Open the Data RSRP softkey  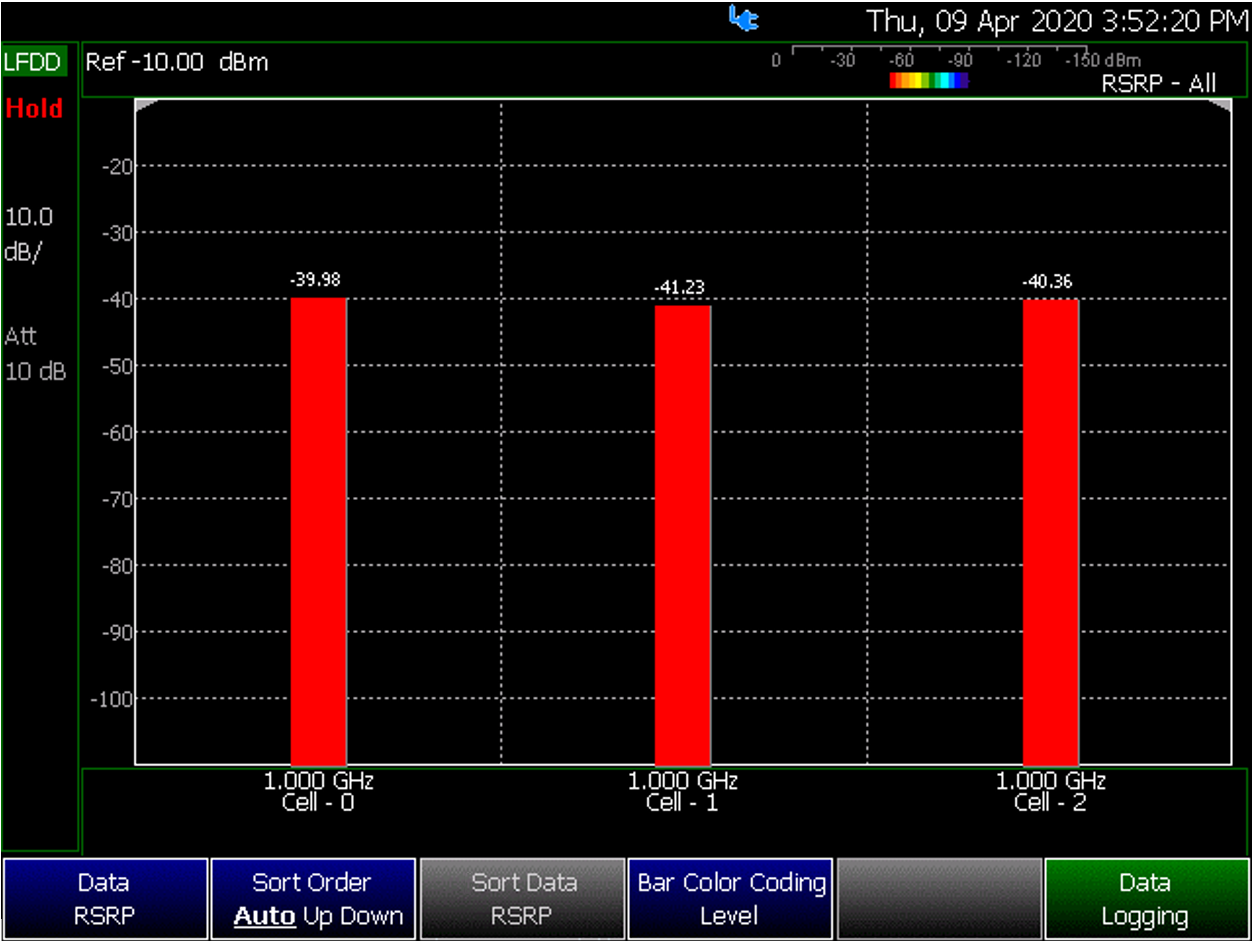[105, 899]
